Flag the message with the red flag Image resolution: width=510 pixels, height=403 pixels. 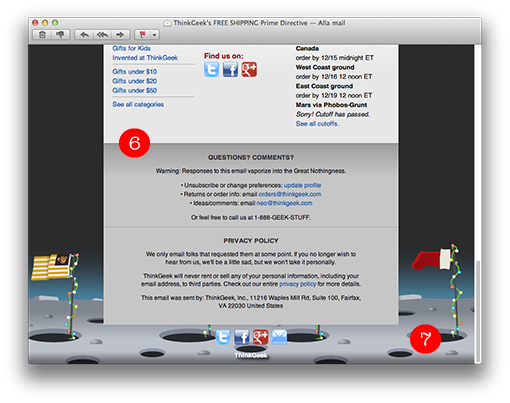coord(143,35)
